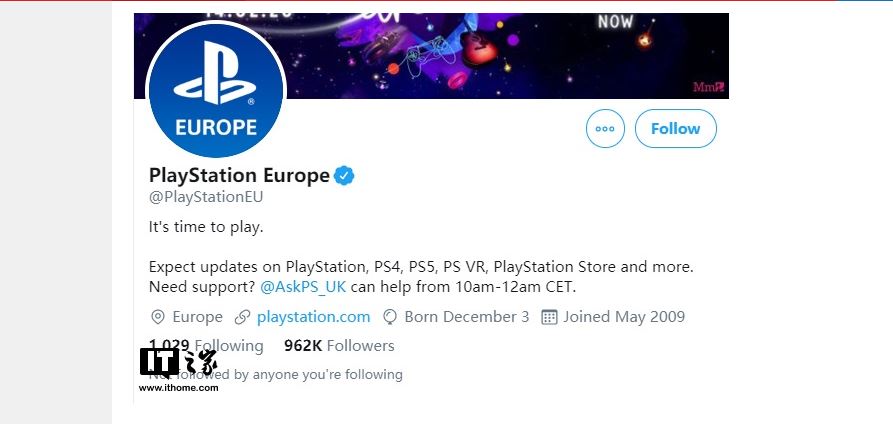This screenshot has width=893, height=424.
Task: Select the @PlayStationEU handle text
Action: coord(205,197)
